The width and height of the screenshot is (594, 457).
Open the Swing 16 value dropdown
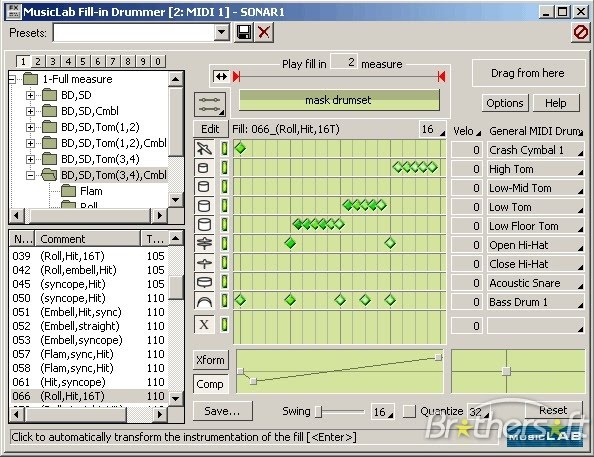tap(383, 412)
